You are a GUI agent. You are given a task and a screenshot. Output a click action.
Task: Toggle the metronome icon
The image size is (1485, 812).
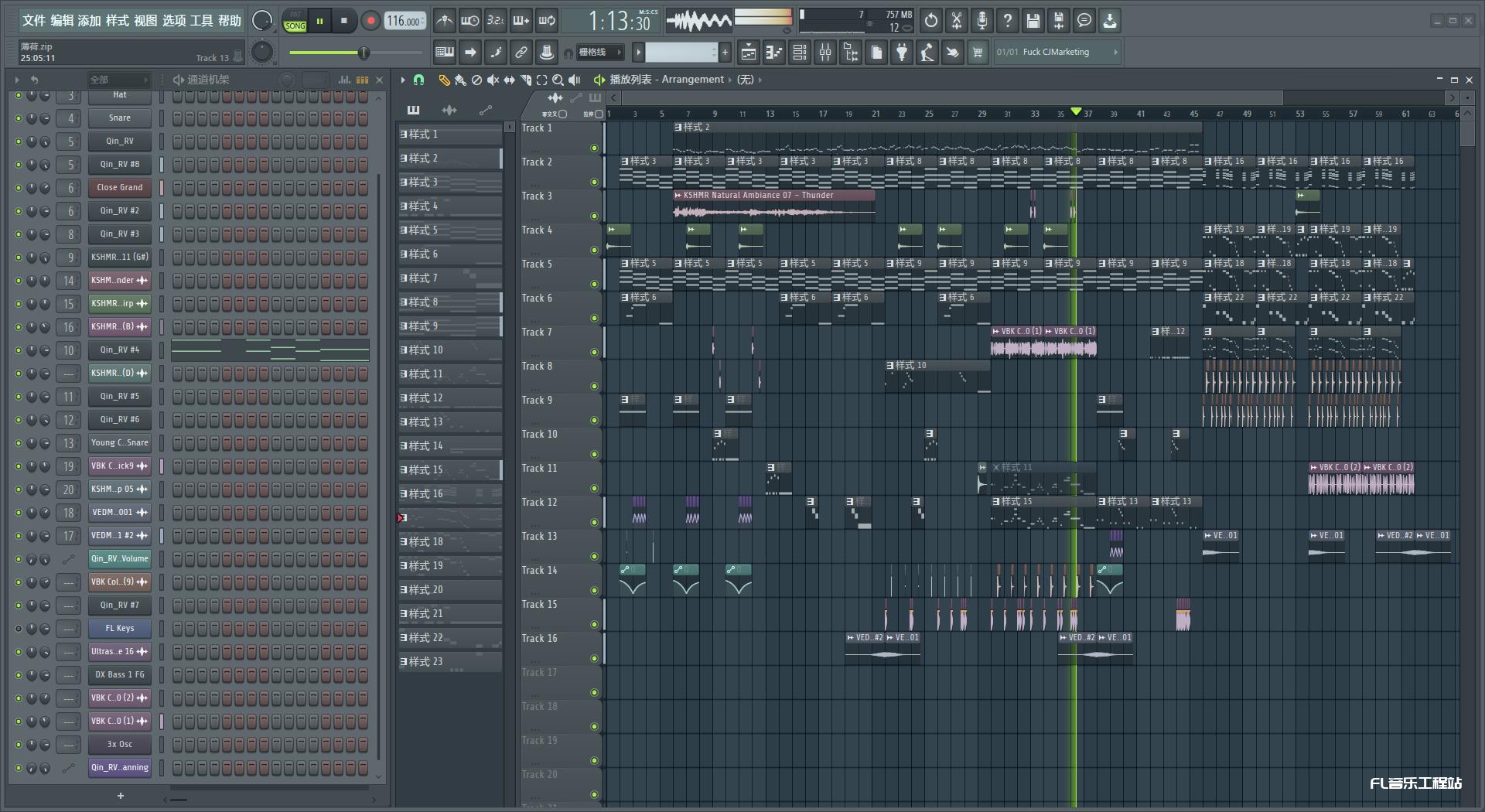coord(445,21)
